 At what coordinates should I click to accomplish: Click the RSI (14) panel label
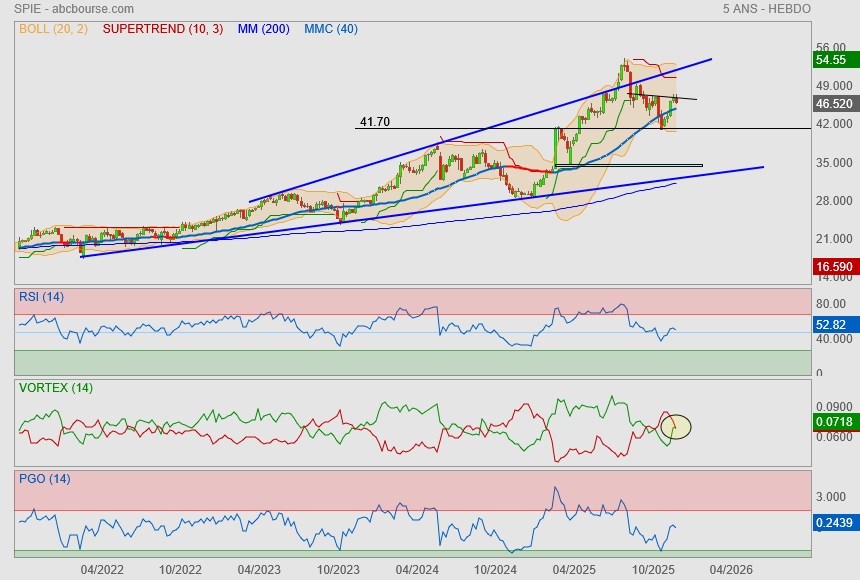point(42,296)
